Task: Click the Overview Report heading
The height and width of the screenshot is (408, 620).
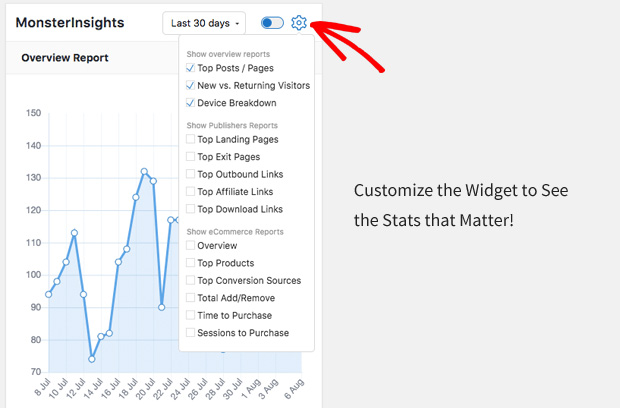Action: 65,58
